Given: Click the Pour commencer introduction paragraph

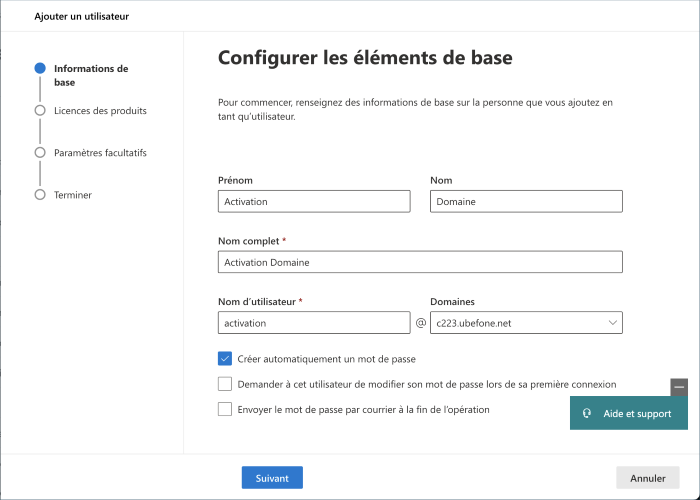Looking at the screenshot, I should coord(415,109).
